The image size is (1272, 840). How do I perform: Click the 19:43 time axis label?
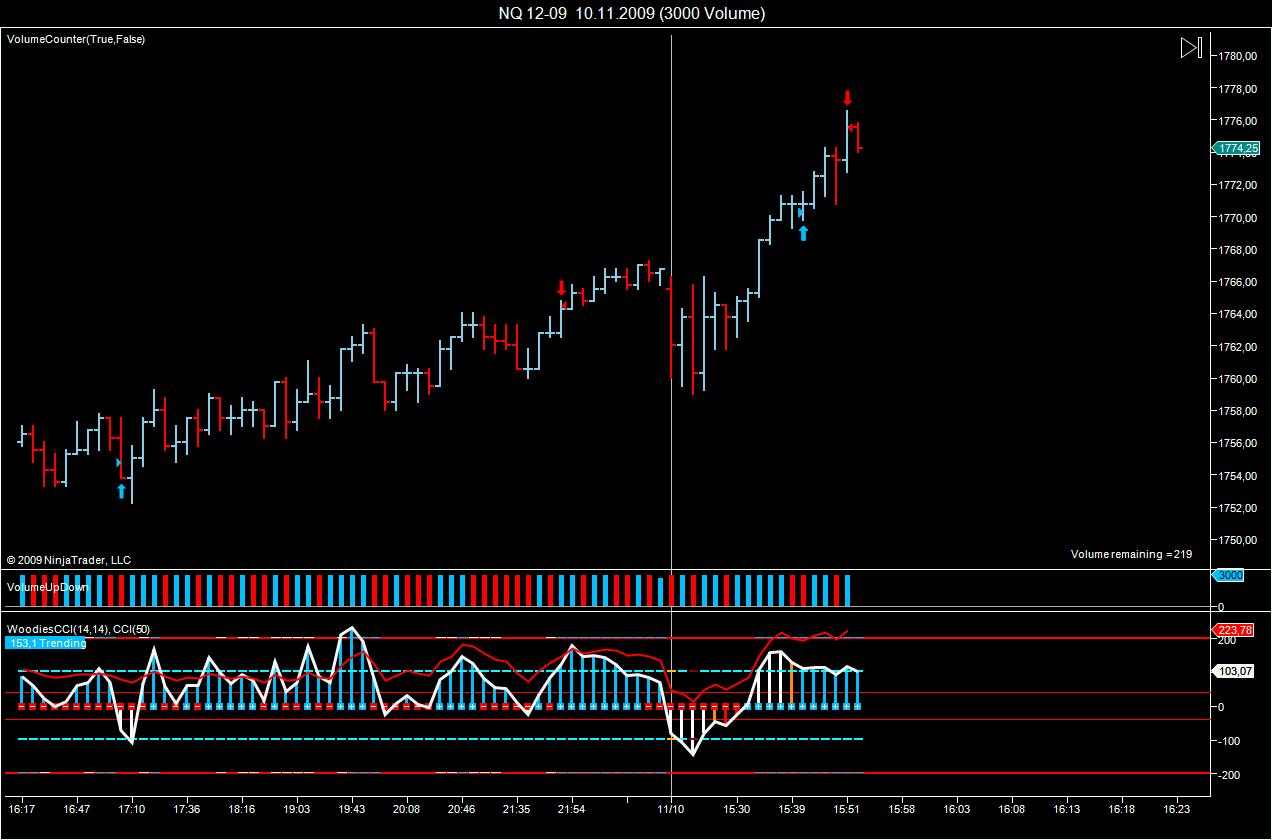click(x=352, y=808)
